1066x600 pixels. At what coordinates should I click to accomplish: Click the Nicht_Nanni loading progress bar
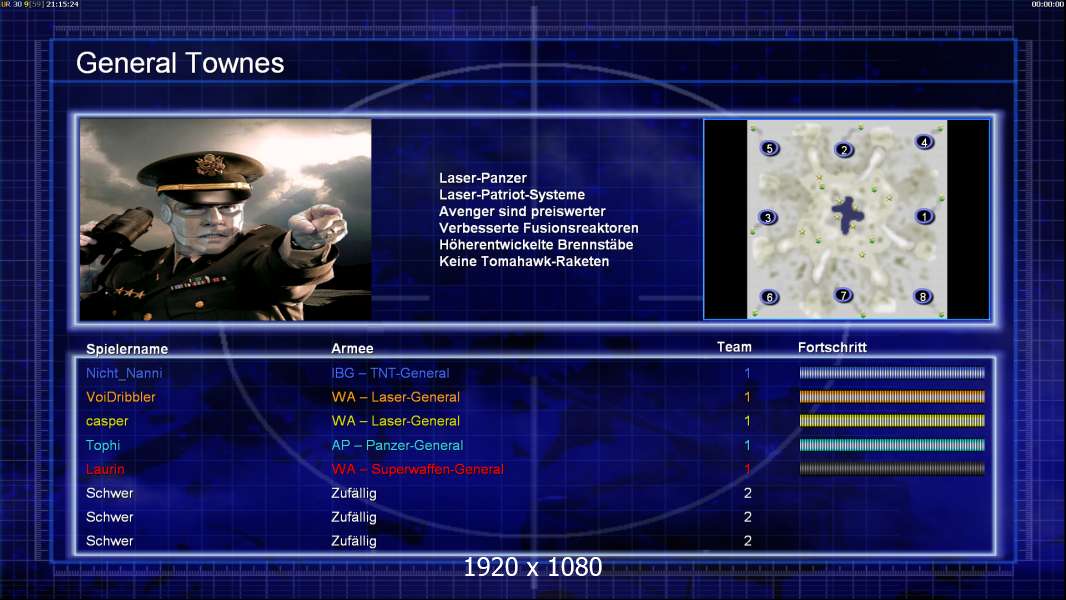892,372
